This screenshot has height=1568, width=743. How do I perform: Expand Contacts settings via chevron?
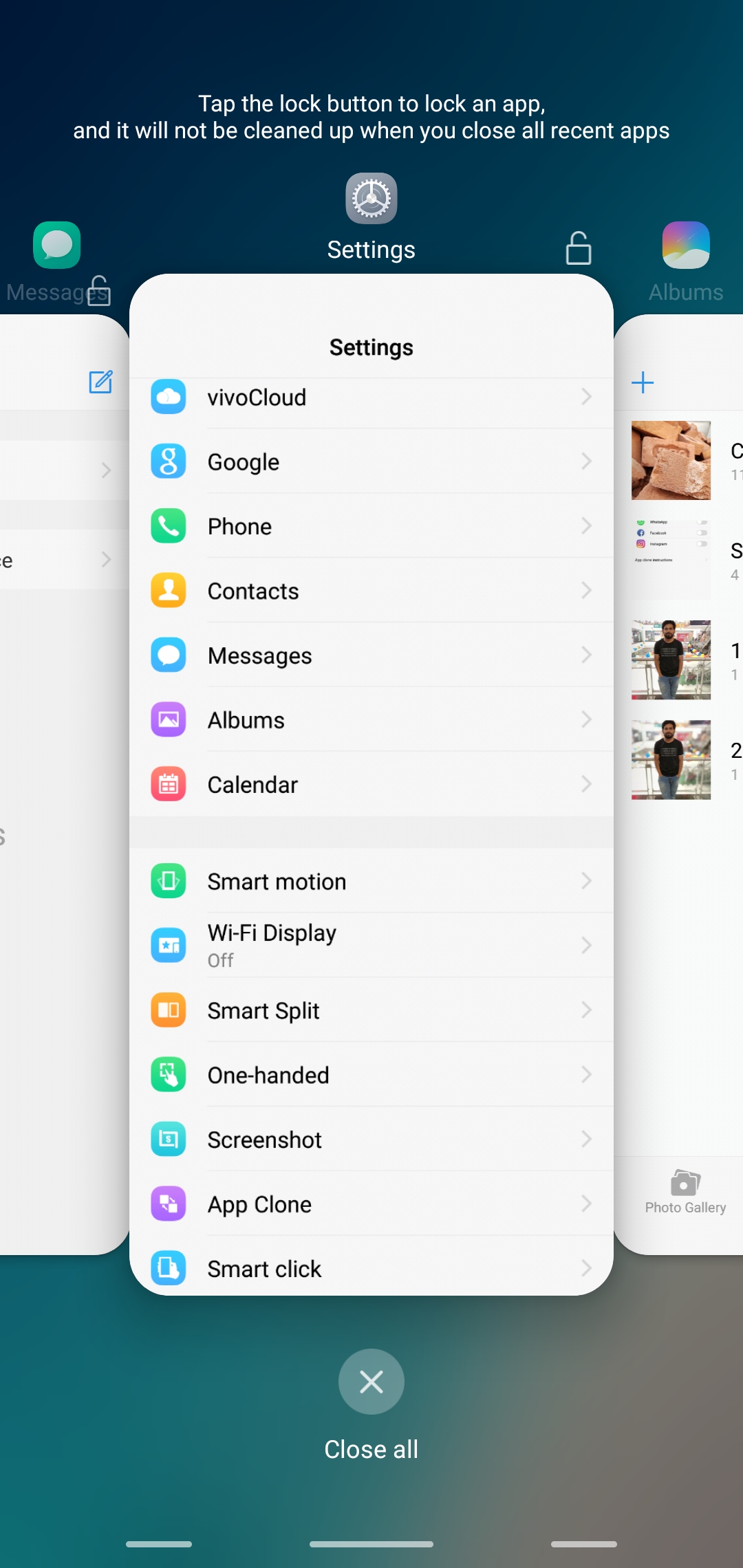pos(586,591)
